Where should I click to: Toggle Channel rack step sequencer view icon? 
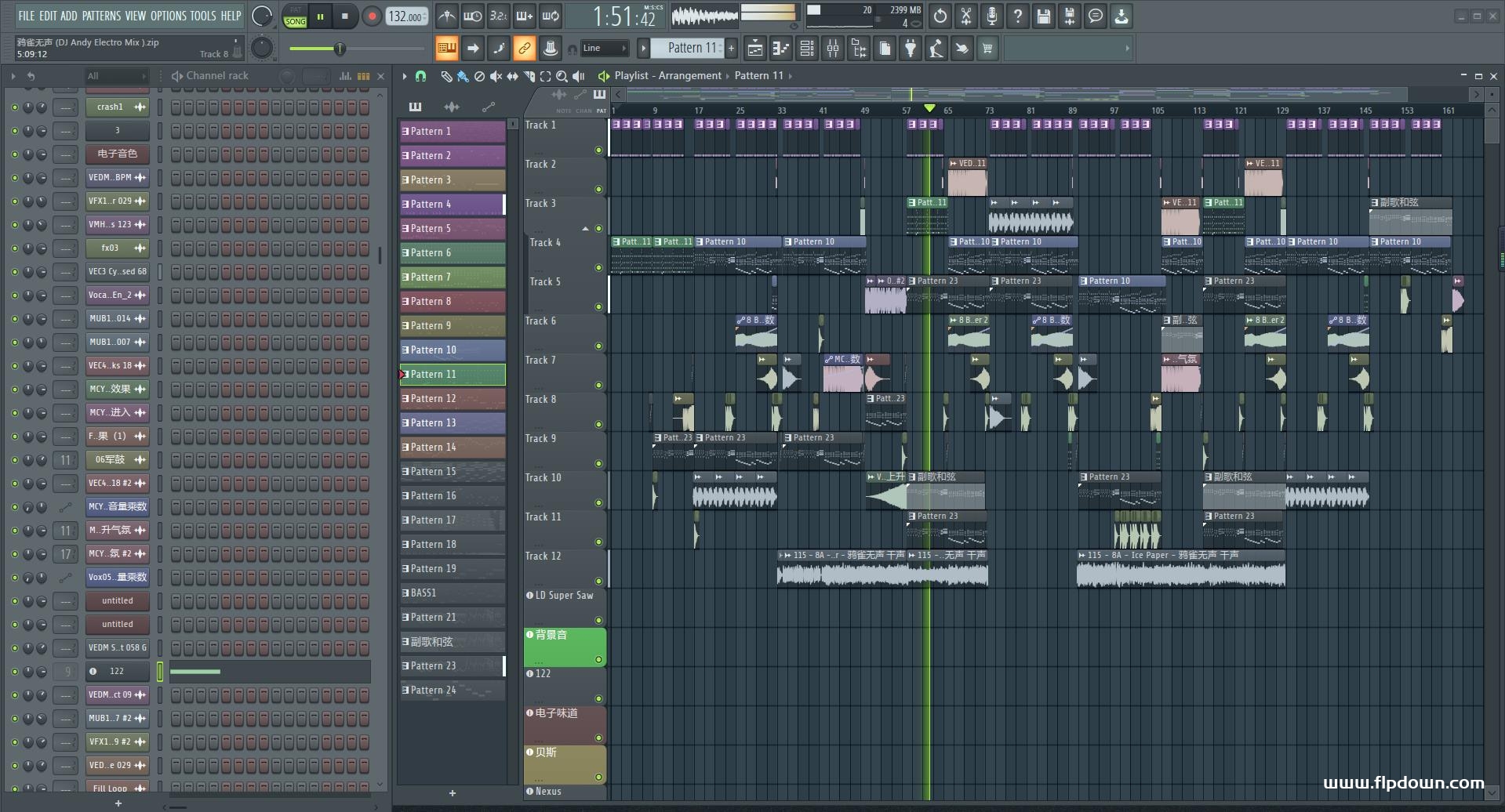363,76
